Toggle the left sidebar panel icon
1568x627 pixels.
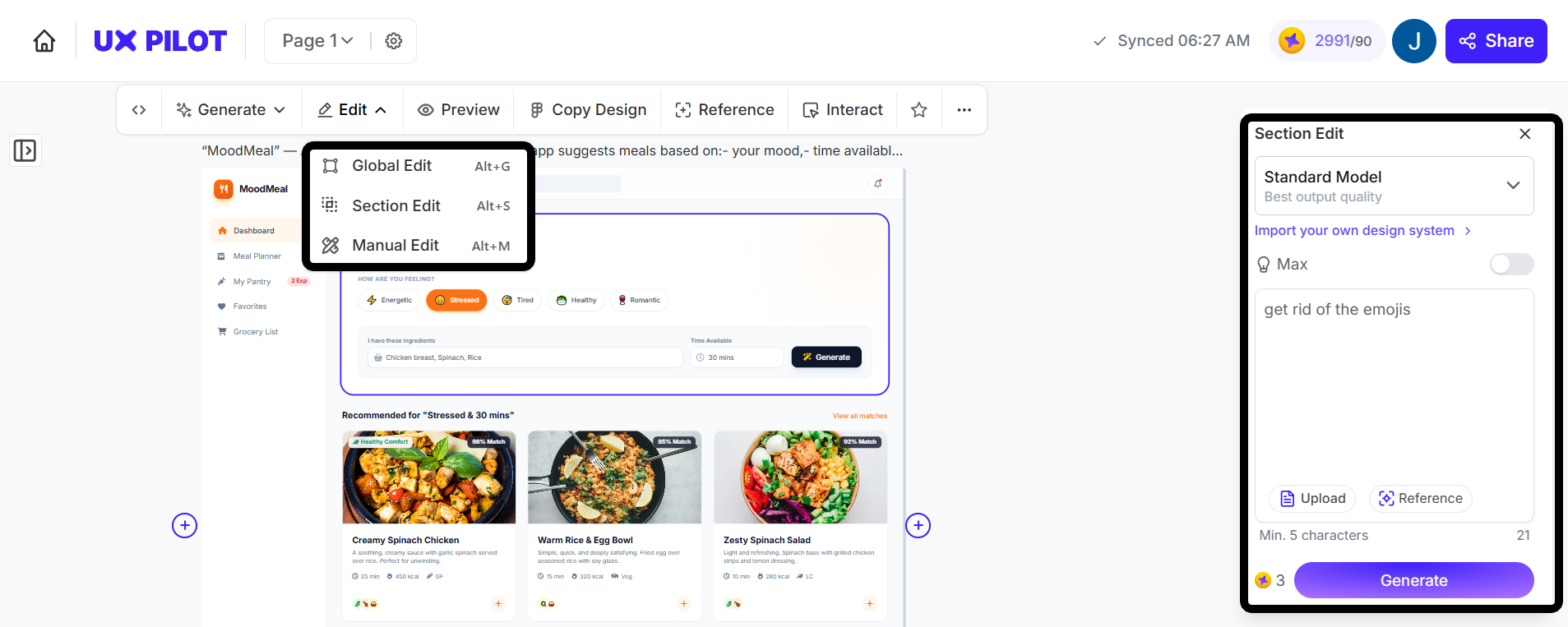pyautogui.click(x=25, y=150)
